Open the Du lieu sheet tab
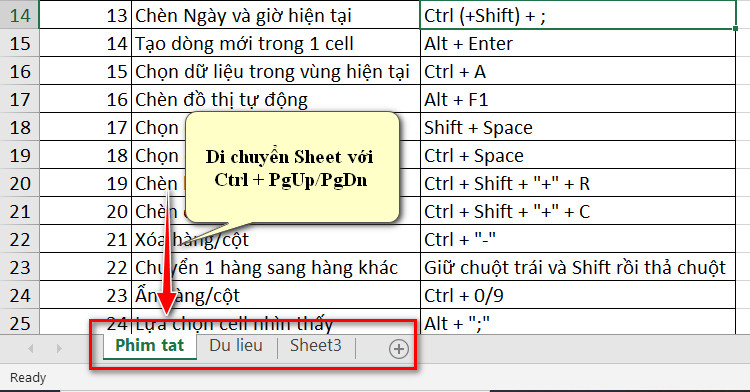Viewport: 750px width, 392px height. 236,346
